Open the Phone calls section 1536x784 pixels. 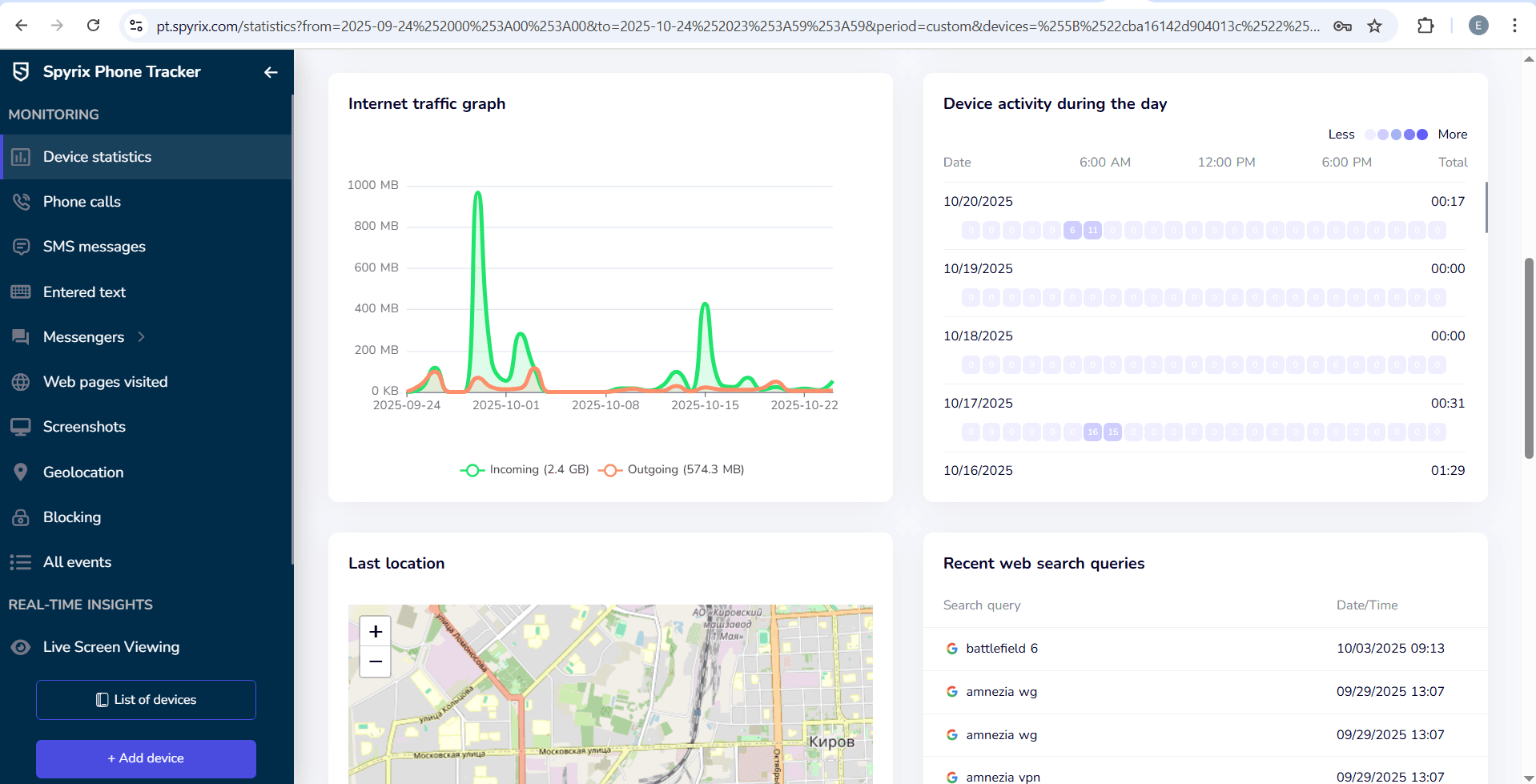tap(81, 201)
